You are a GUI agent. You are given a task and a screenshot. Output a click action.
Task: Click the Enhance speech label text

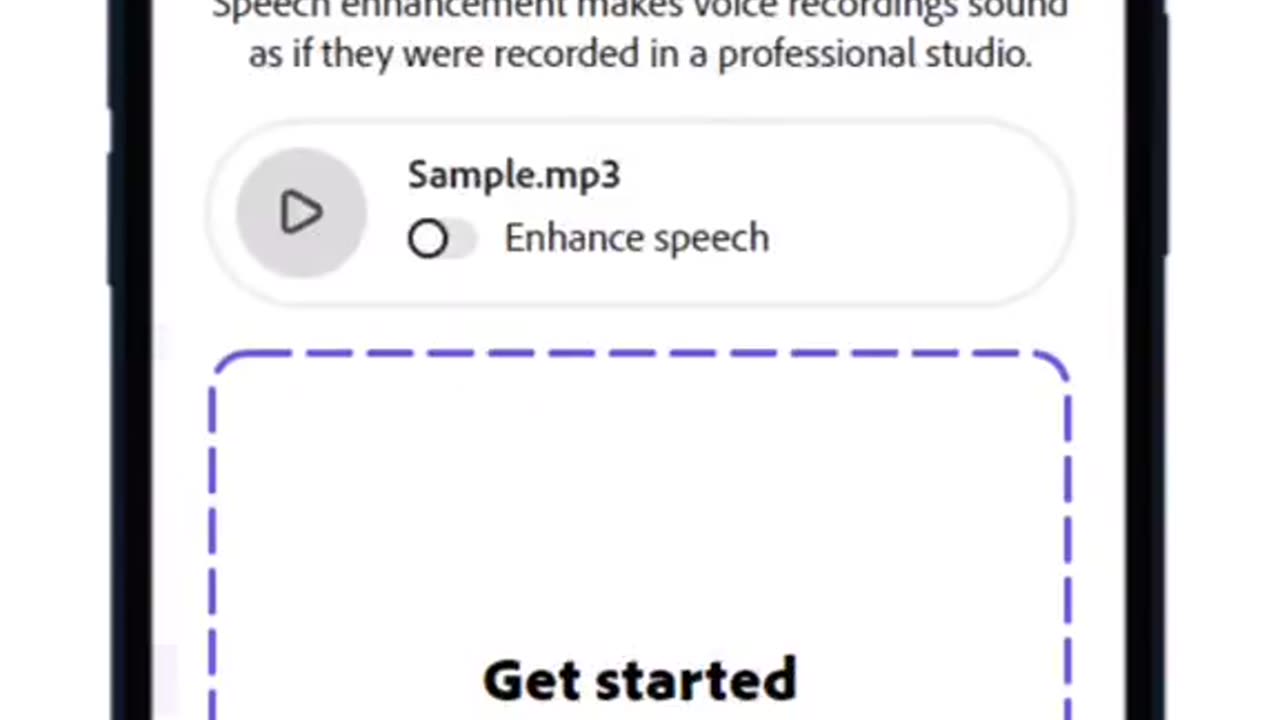(637, 239)
